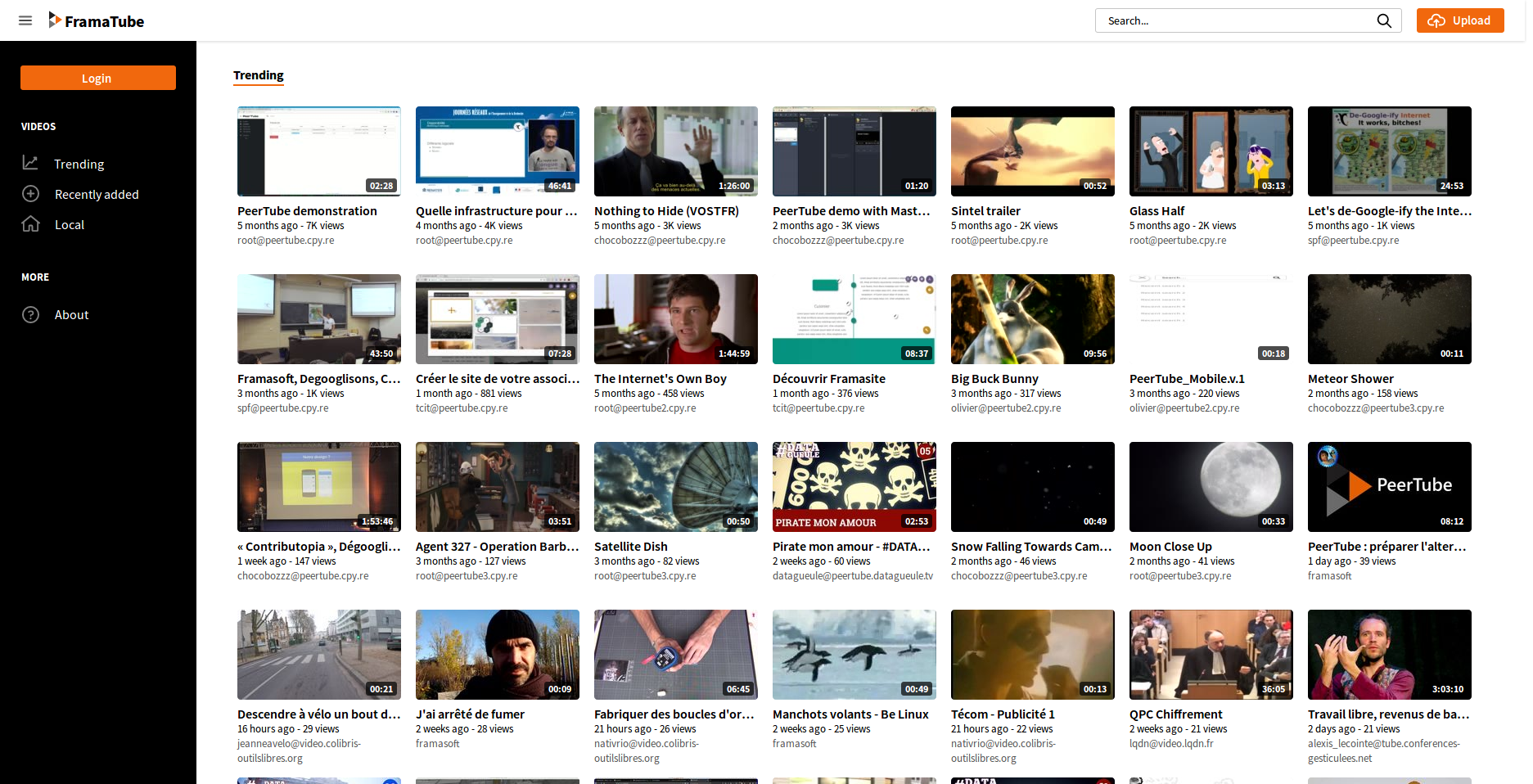Screen dimensions: 1533x784
Task: Open the FramaTube logo home link
Action: (96, 20)
